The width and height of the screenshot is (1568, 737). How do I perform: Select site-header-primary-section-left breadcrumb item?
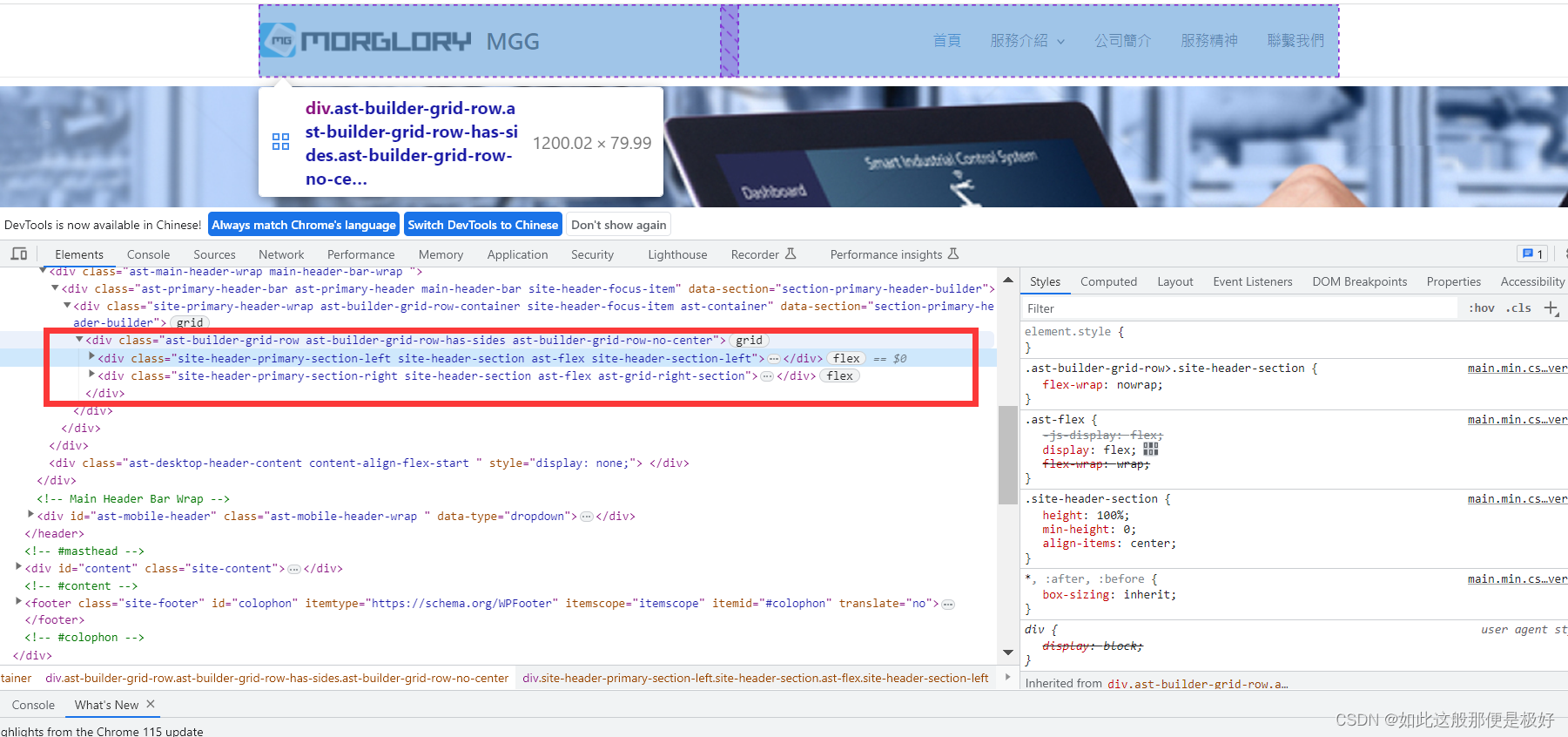pyautogui.click(x=756, y=678)
